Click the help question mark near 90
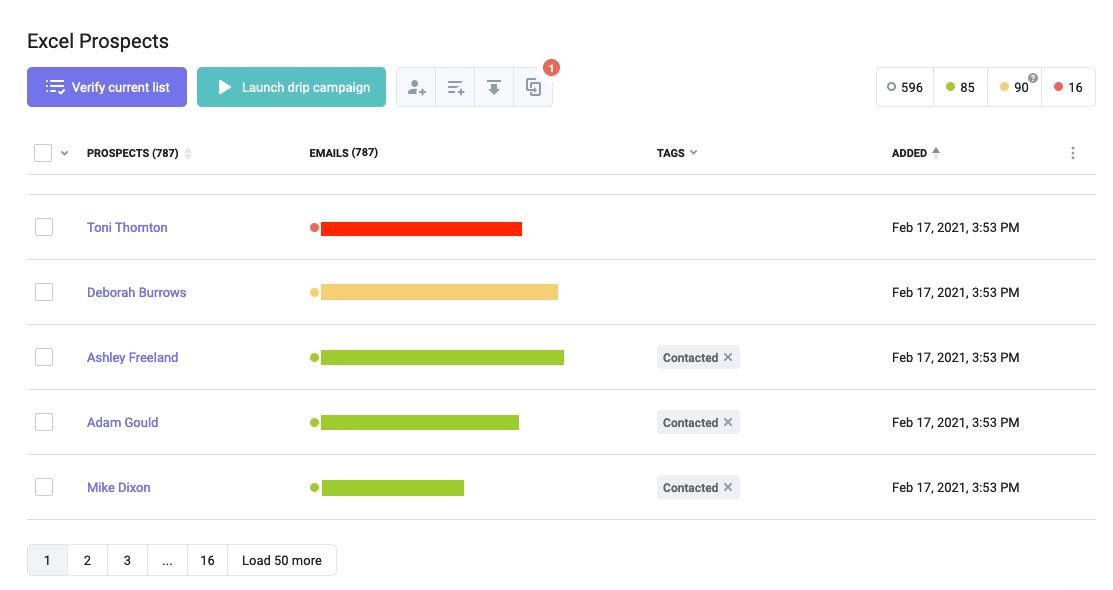Viewport: 1113px width, 590px height. tap(1033, 78)
